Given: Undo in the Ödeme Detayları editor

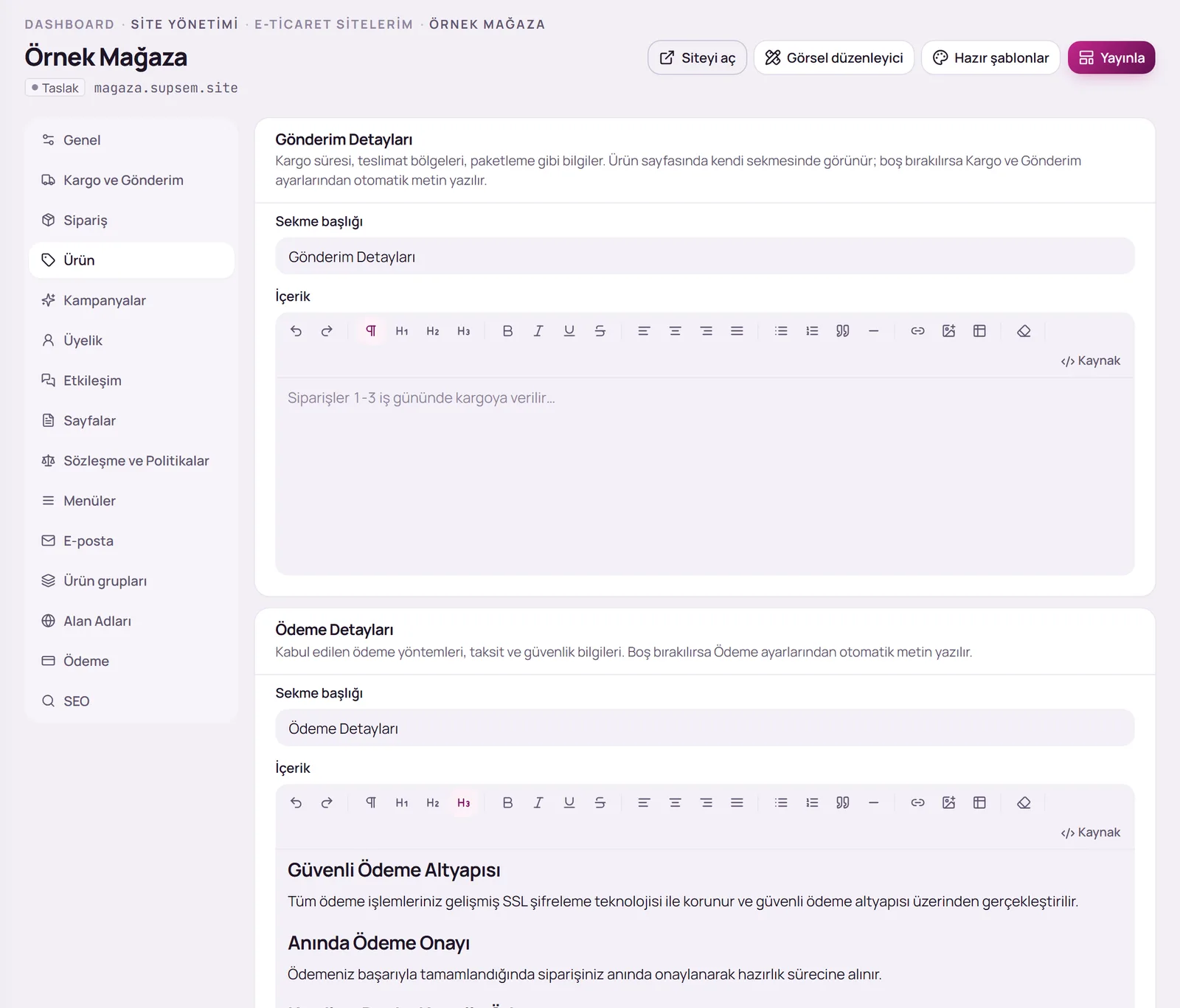Looking at the screenshot, I should tap(296, 803).
